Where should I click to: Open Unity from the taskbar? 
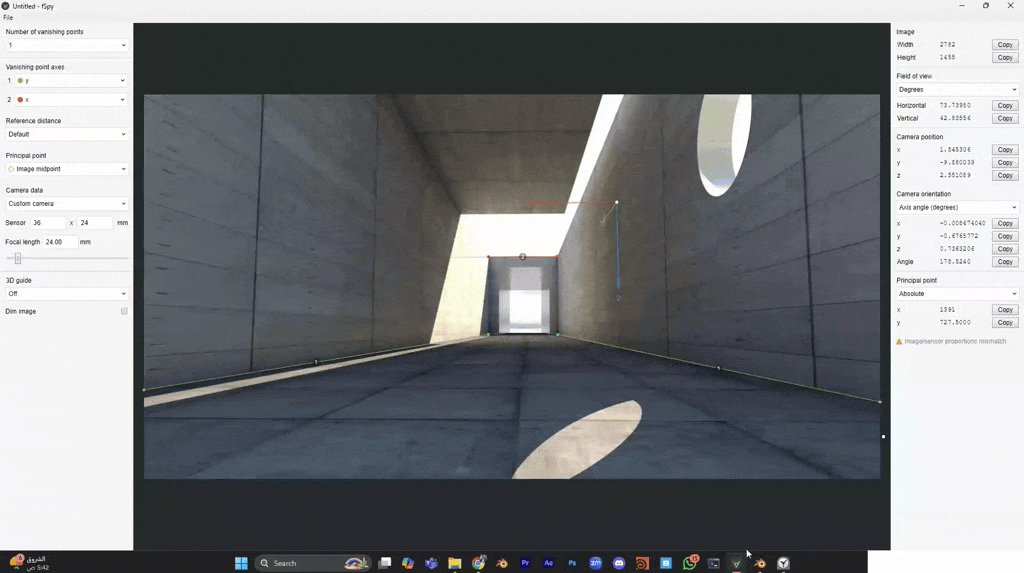784,563
